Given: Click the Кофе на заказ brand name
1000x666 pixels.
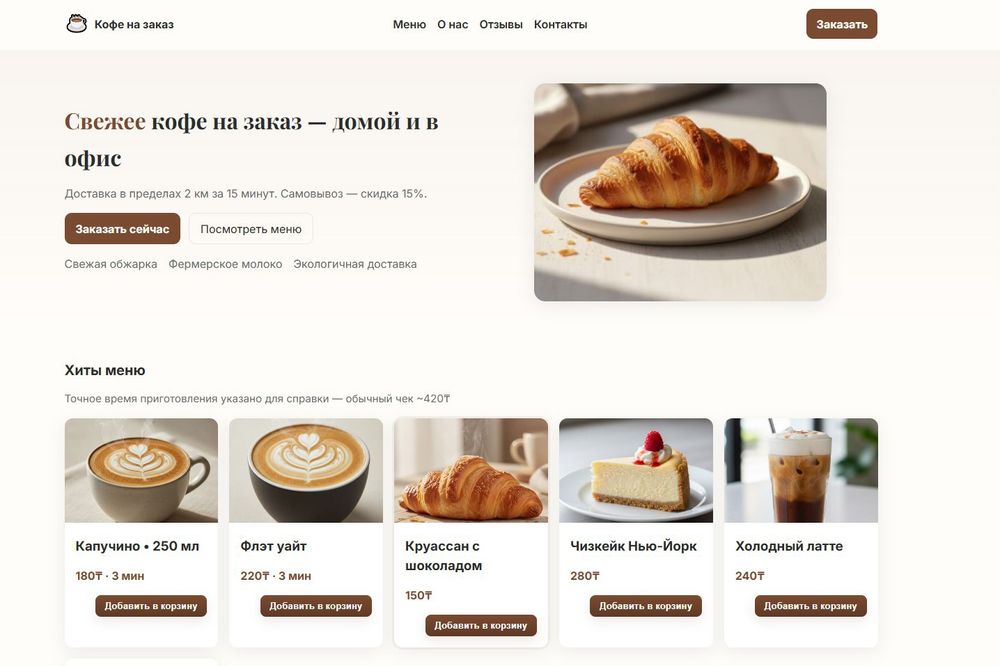Looking at the screenshot, I should [134, 24].
